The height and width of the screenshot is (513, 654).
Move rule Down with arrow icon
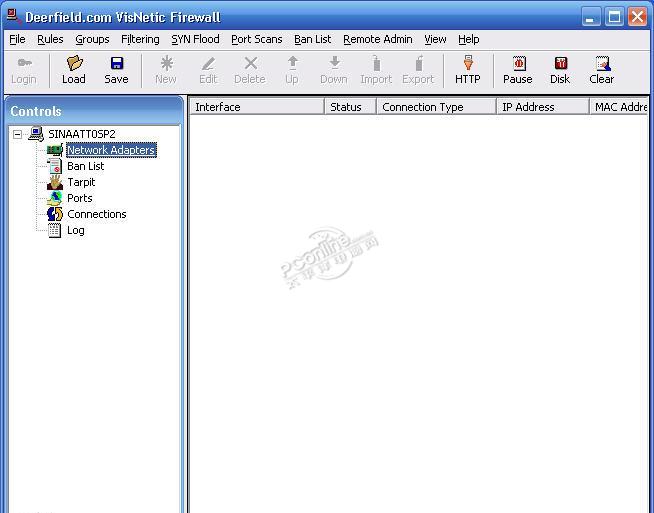(335, 63)
